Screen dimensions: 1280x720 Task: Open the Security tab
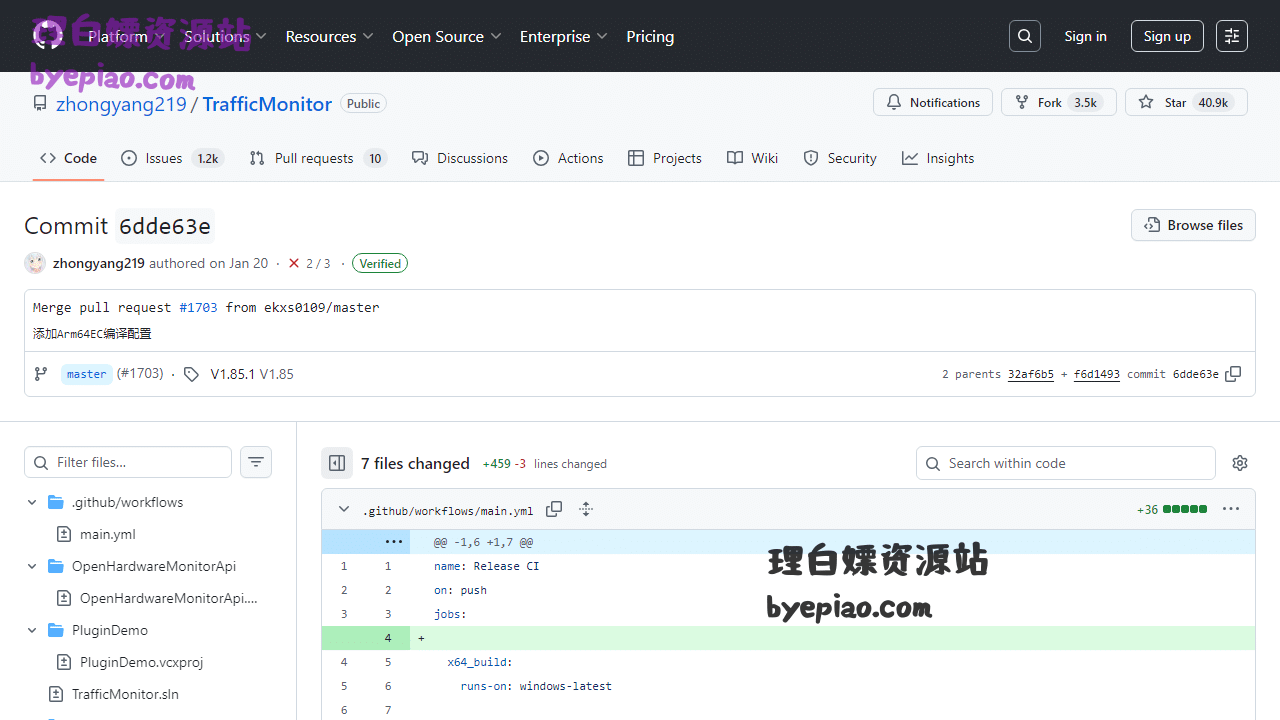[x=840, y=158]
